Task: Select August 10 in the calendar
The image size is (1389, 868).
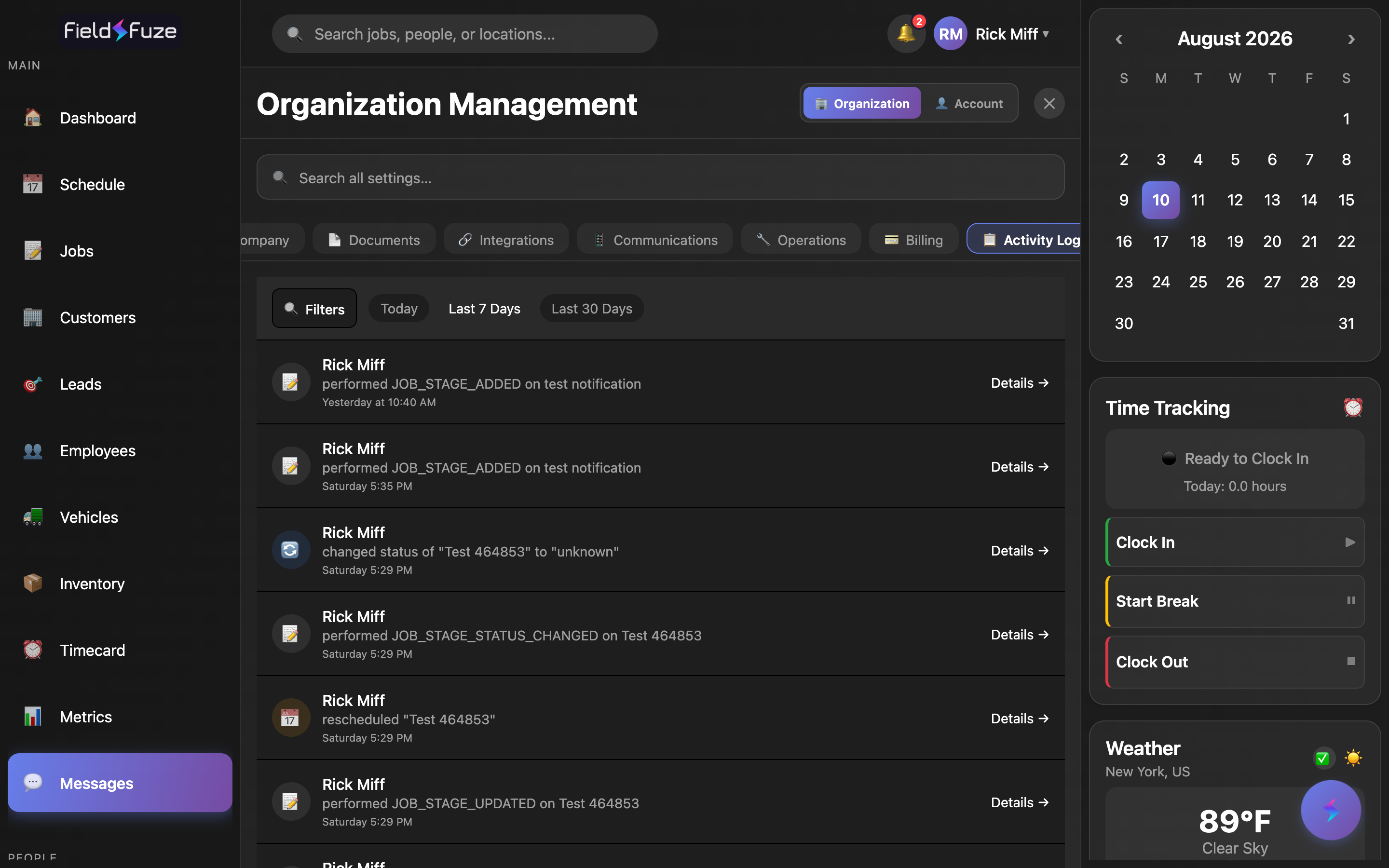Action: (1160, 200)
